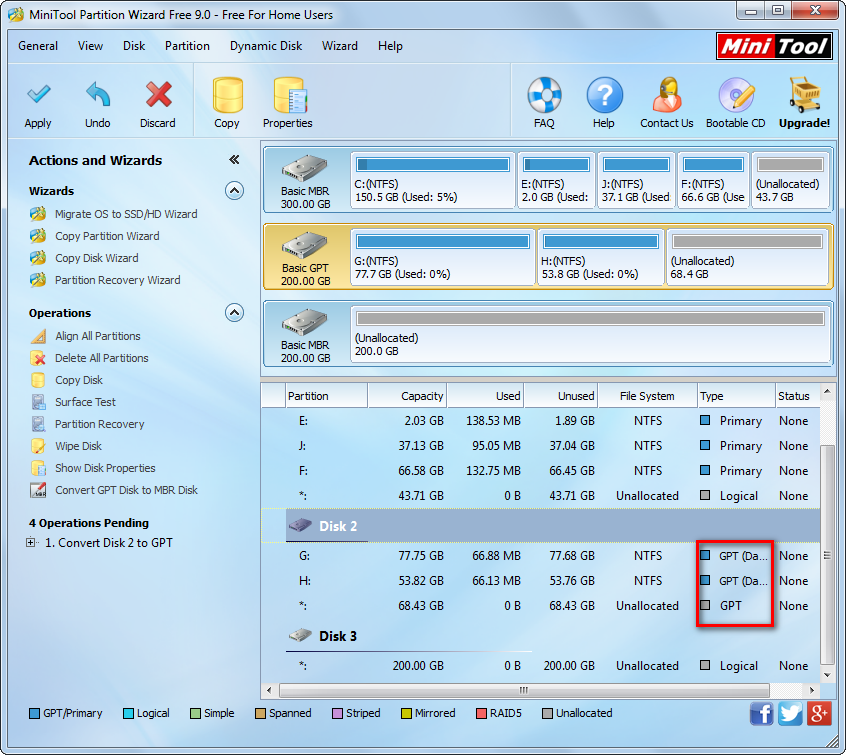Expand the pending Convert Disk 2 operation
The height and width of the screenshot is (755, 846).
click(x=32, y=543)
